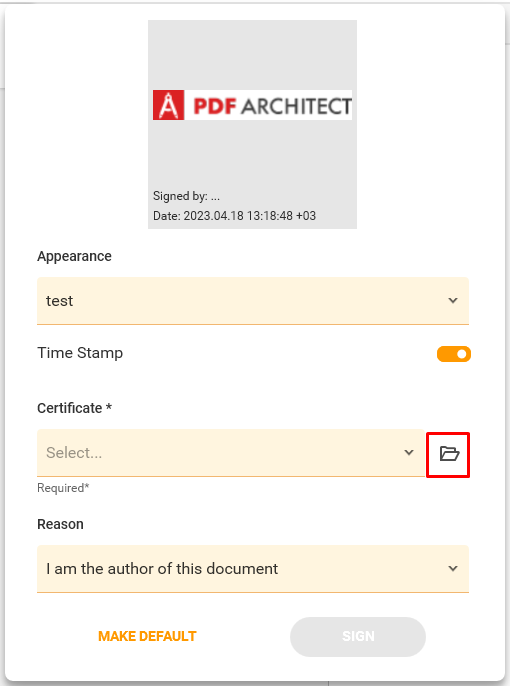Click the Appearance field label
Image resolution: width=510 pixels, height=686 pixels.
click(x=74, y=256)
